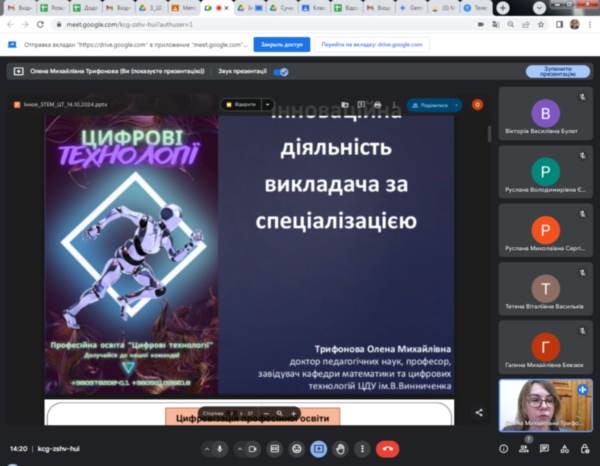Raise your hand in the meeting
The image size is (600, 466).
[340, 449]
